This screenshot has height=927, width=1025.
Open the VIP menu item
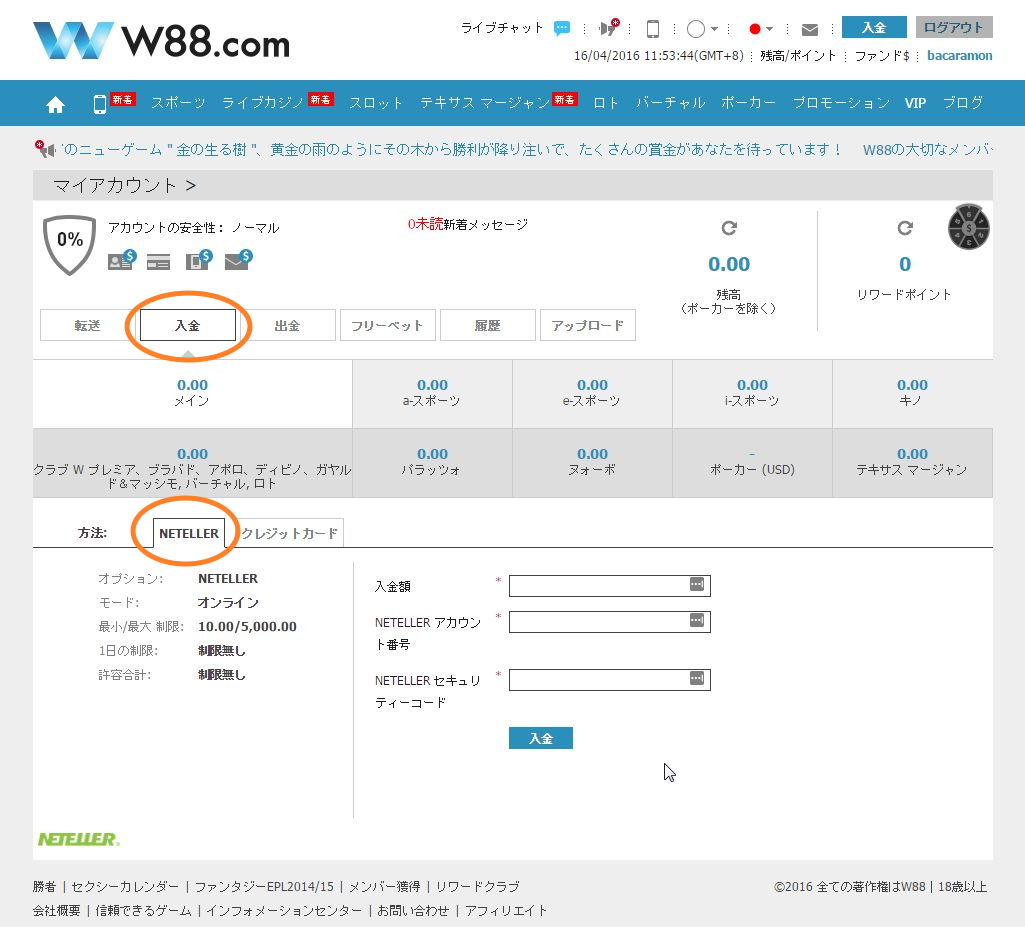915,103
